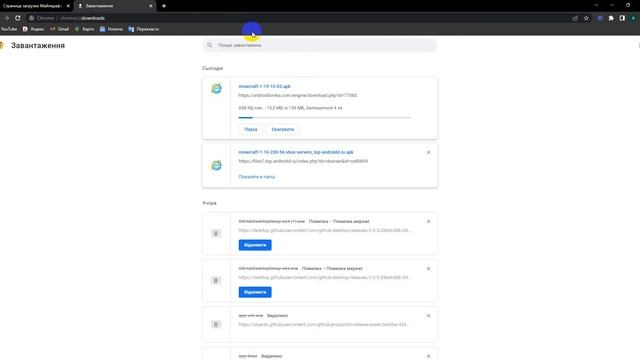Click the Учора section label

pyautogui.click(x=209, y=203)
